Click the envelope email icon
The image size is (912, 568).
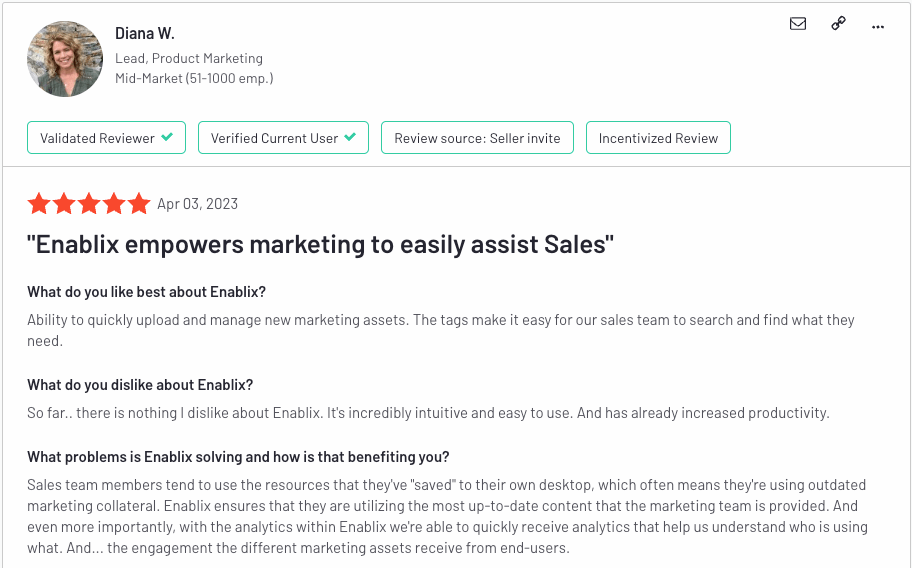[797, 24]
